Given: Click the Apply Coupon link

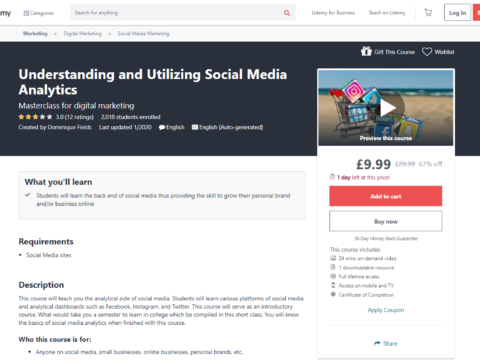Looking at the screenshot, I should point(386,310).
